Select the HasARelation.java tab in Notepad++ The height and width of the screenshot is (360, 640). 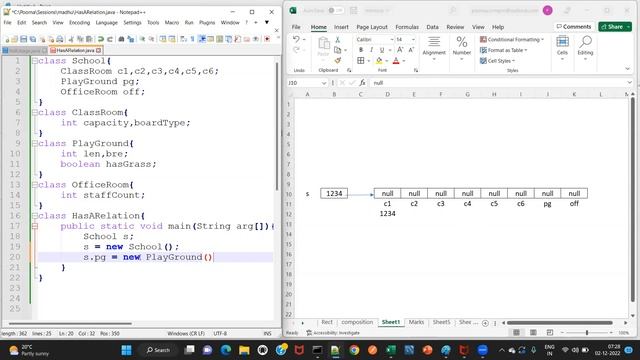(75, 50)
